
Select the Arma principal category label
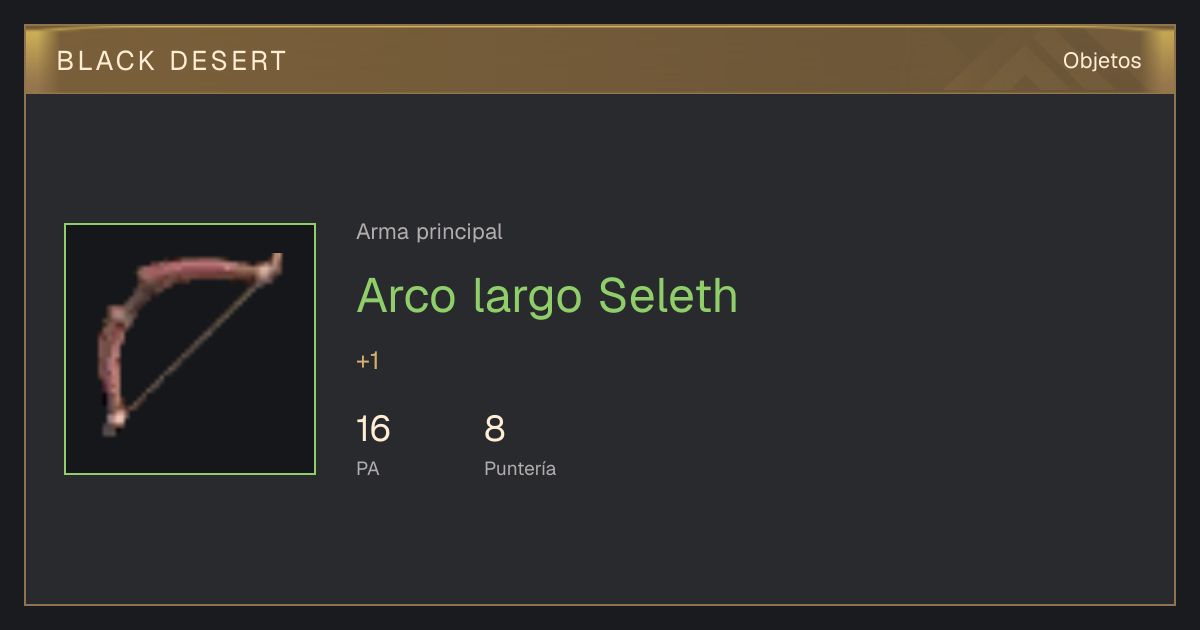[429, 232]
